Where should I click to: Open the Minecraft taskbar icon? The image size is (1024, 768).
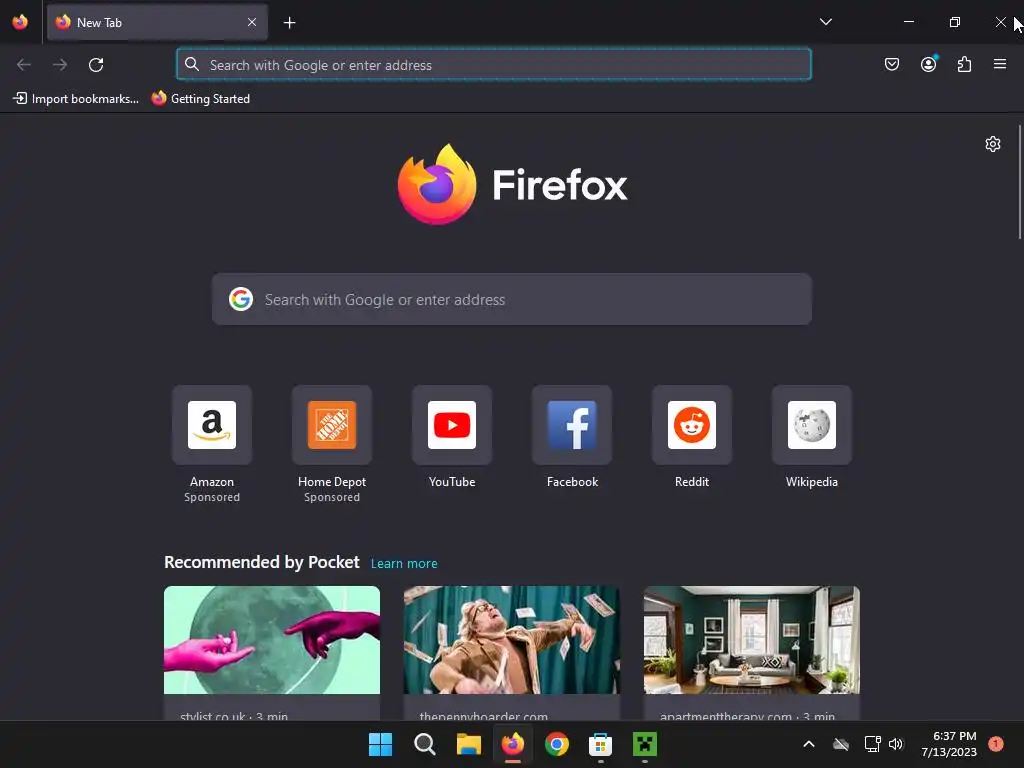[645, 744]
